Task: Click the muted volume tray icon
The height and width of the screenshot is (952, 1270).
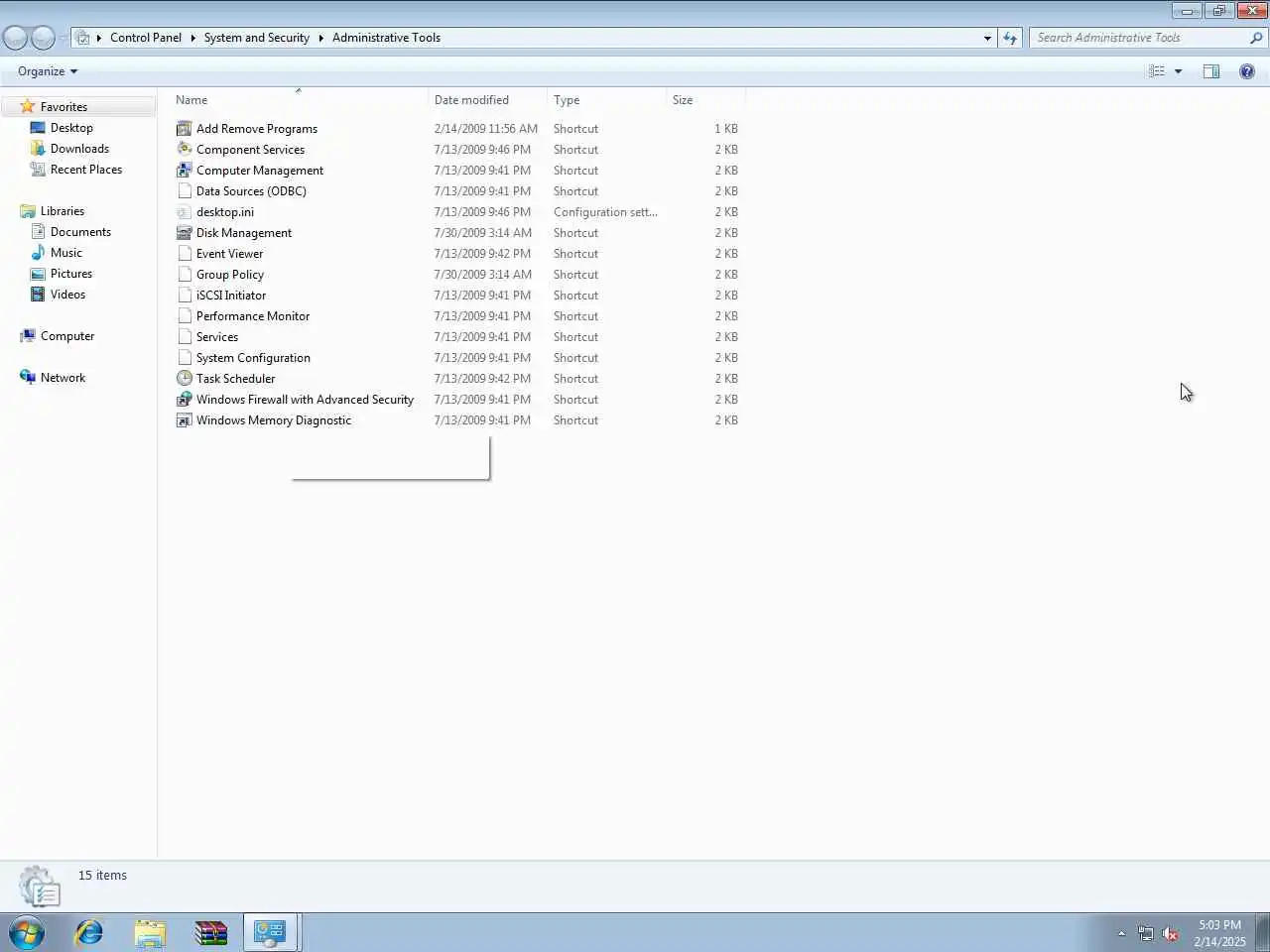Action: pyautogui.click(x=1170, y=933)
